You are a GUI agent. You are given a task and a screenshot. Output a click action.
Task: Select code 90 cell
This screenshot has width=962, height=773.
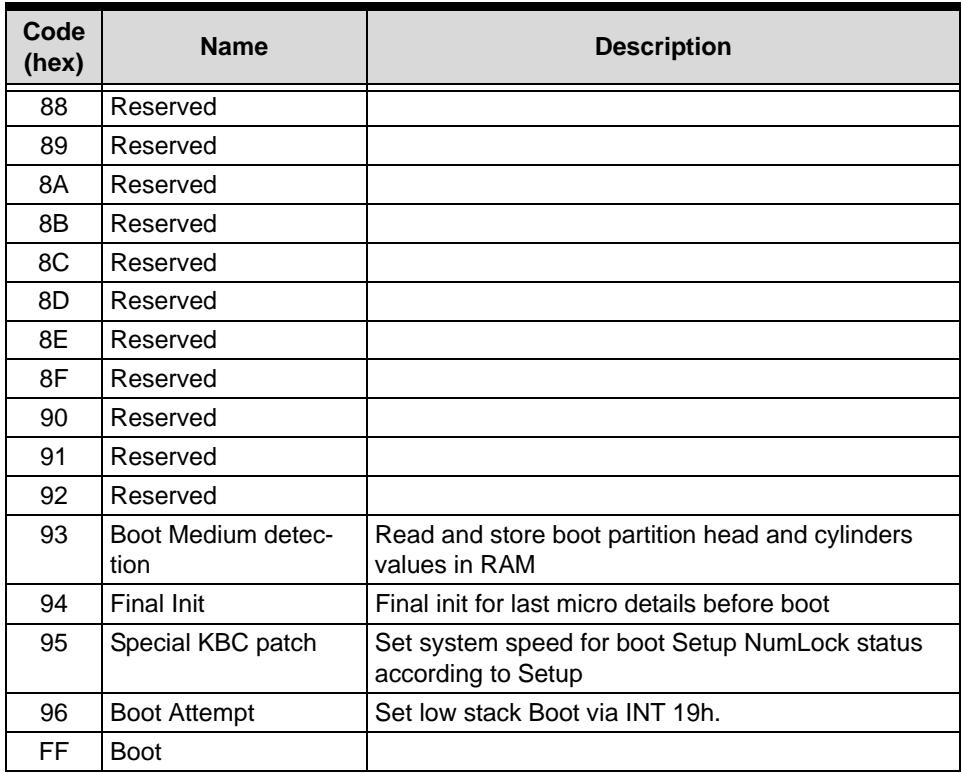[53, 418]
